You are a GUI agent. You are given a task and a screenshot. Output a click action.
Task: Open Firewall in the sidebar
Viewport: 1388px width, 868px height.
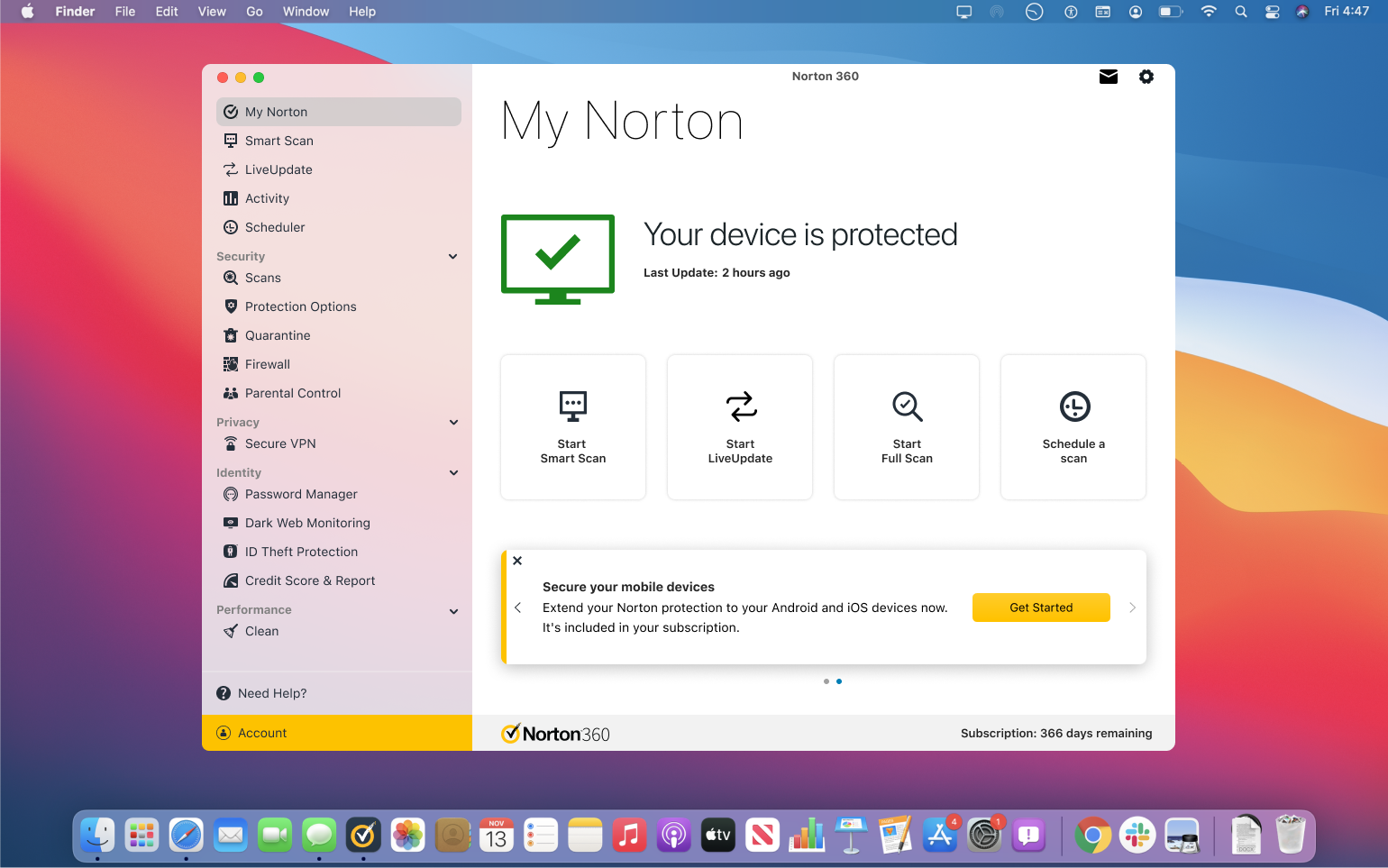(x=339, y=364)
